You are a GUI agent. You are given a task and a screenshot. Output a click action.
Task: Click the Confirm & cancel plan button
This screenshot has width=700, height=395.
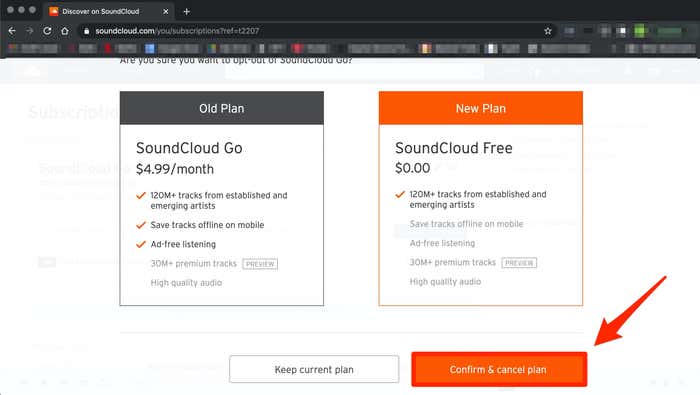pyautogui.click(x=499, y=369)
